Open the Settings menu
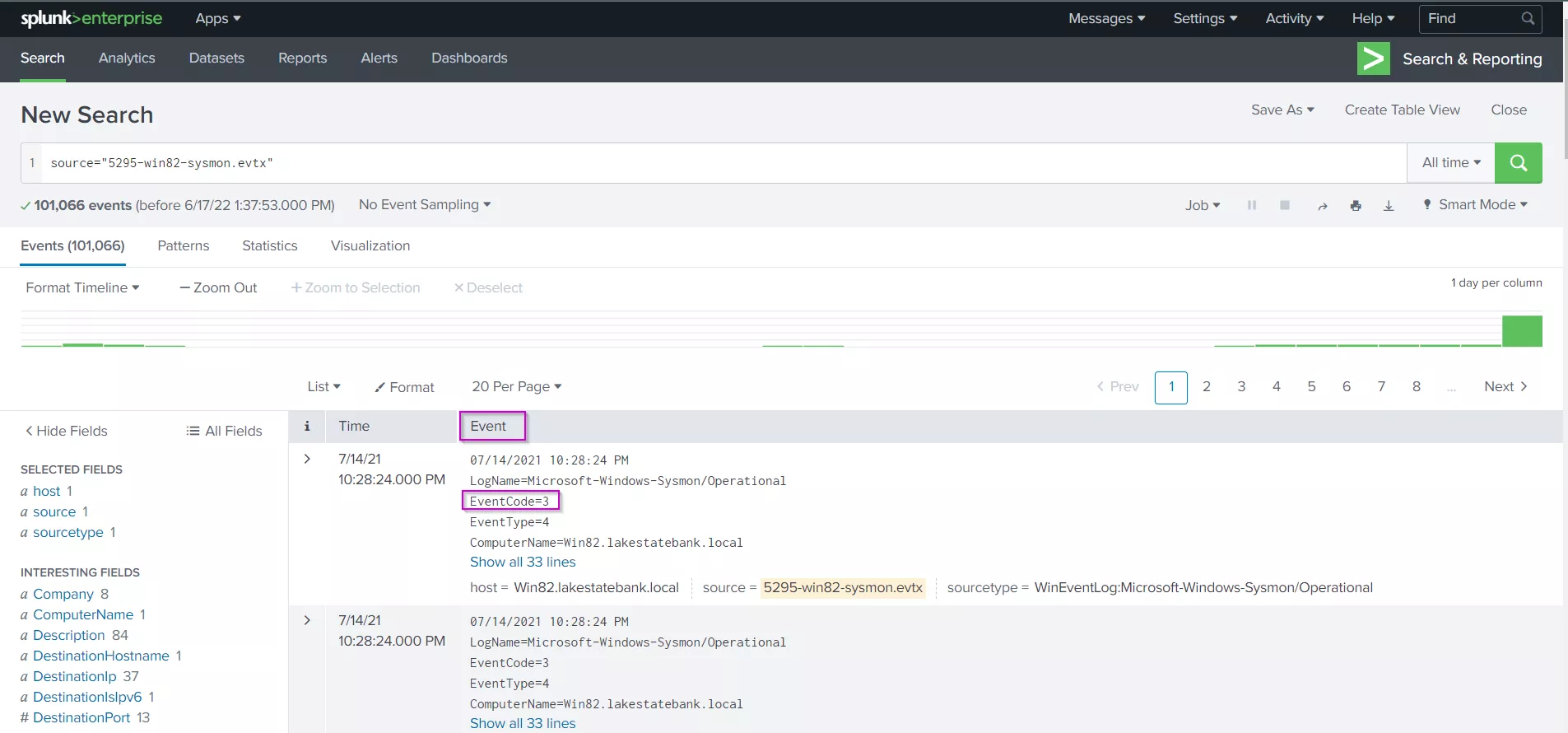 pyautogui.click(x=1205, y=18)
